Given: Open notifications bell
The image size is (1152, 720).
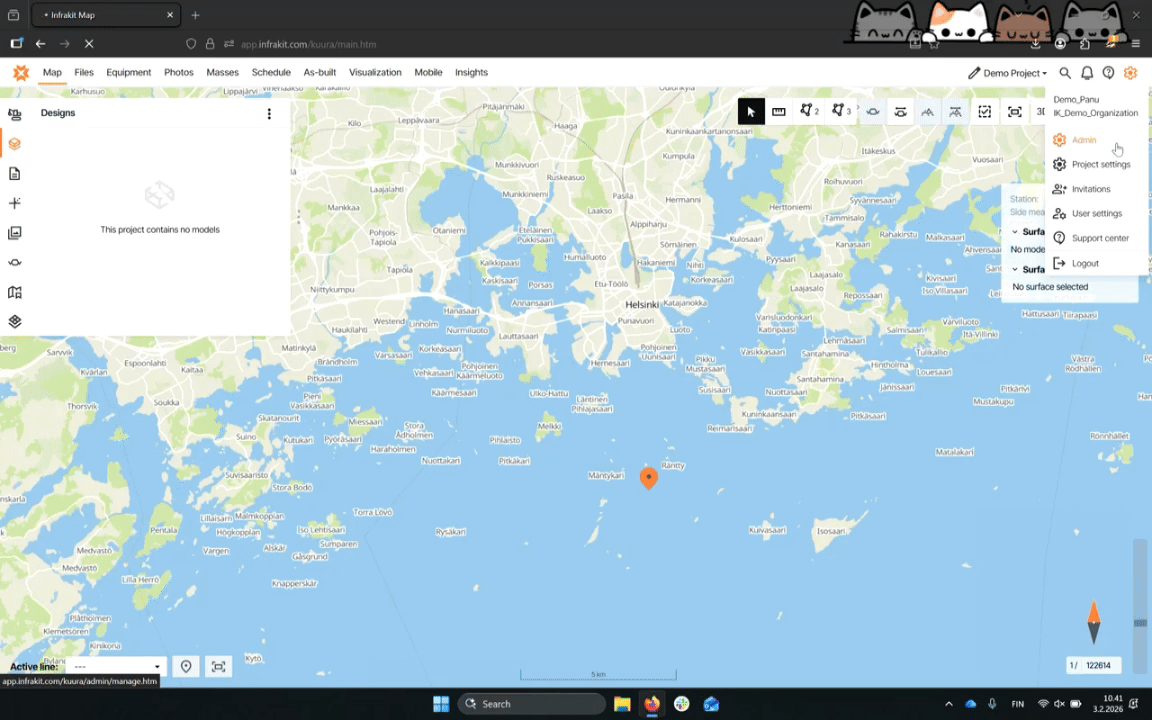Looking at the screenshot, I should click(x=1087, y=73).
